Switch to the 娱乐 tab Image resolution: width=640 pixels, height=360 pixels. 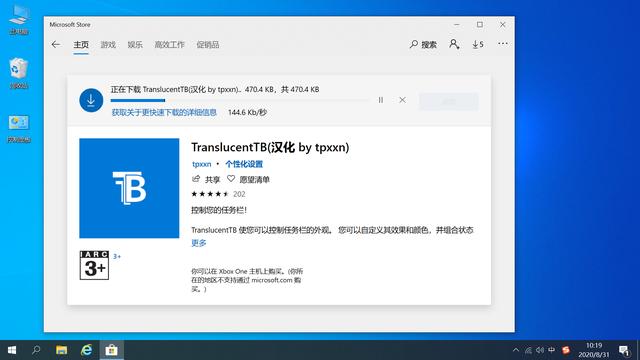[135, 44]
